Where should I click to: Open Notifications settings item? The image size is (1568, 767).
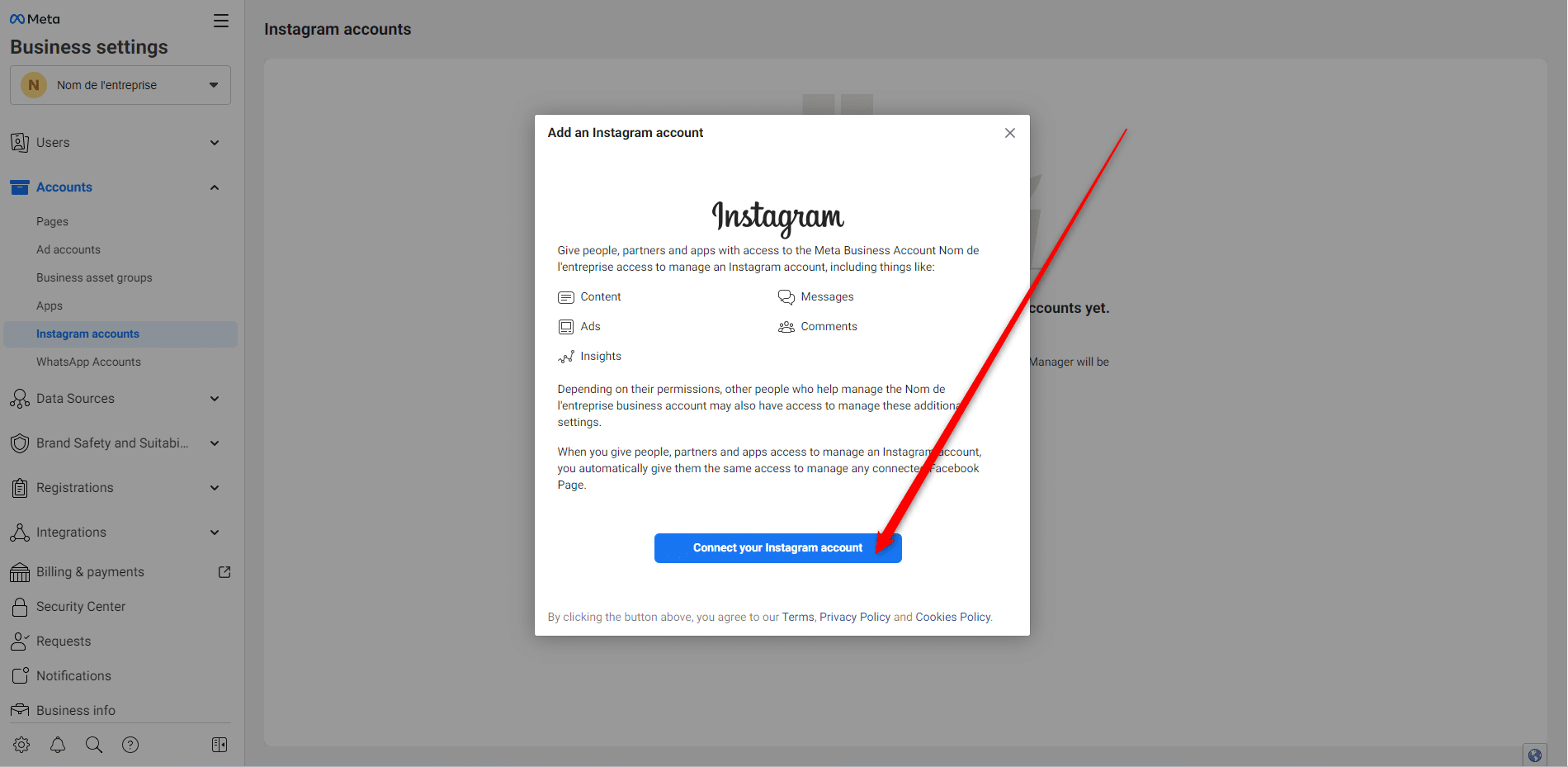pos(73,676)
